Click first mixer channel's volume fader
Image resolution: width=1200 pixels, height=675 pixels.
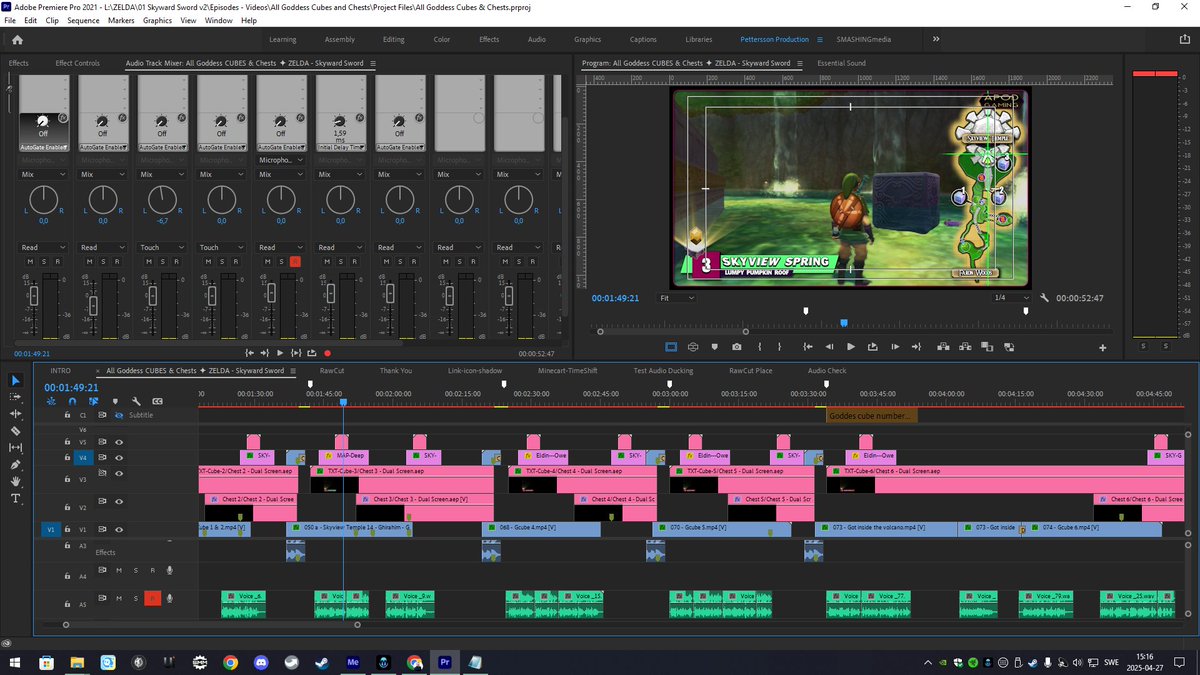tap(34, 297)
